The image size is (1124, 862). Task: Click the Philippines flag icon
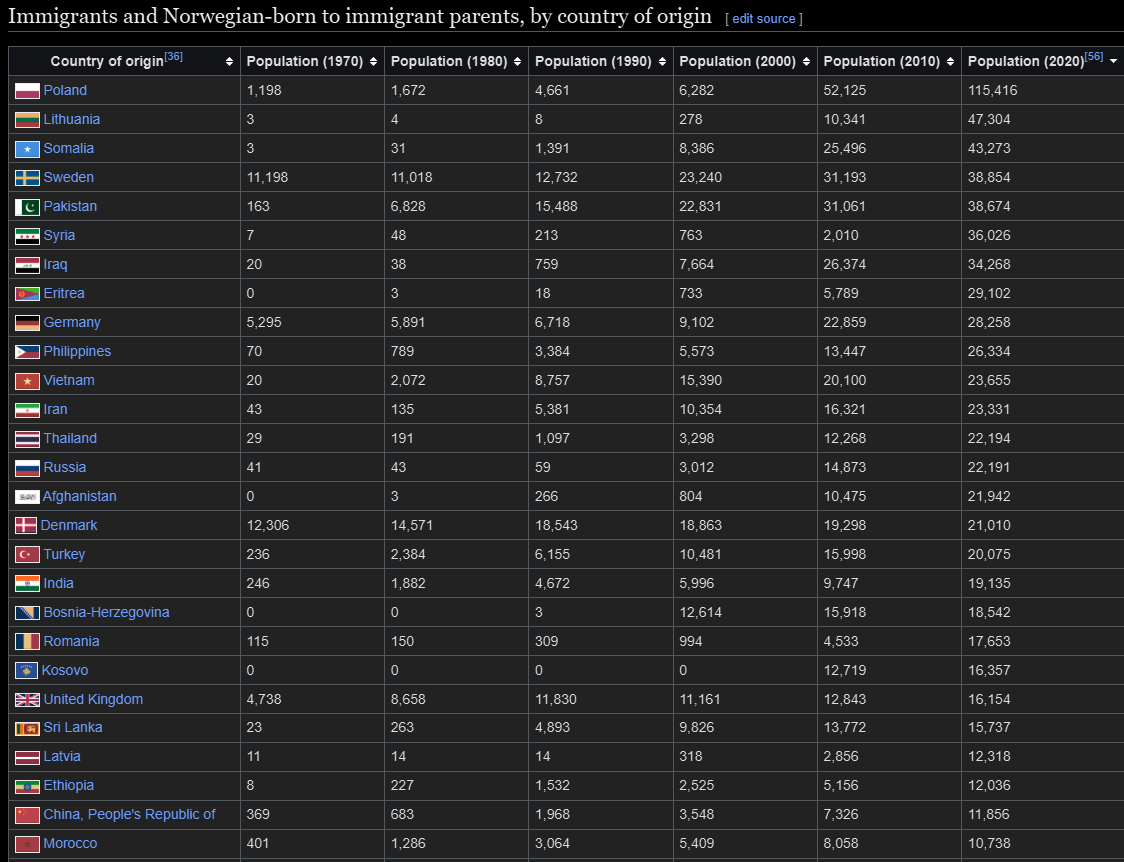pyautogui.click(x=27, y=352)
